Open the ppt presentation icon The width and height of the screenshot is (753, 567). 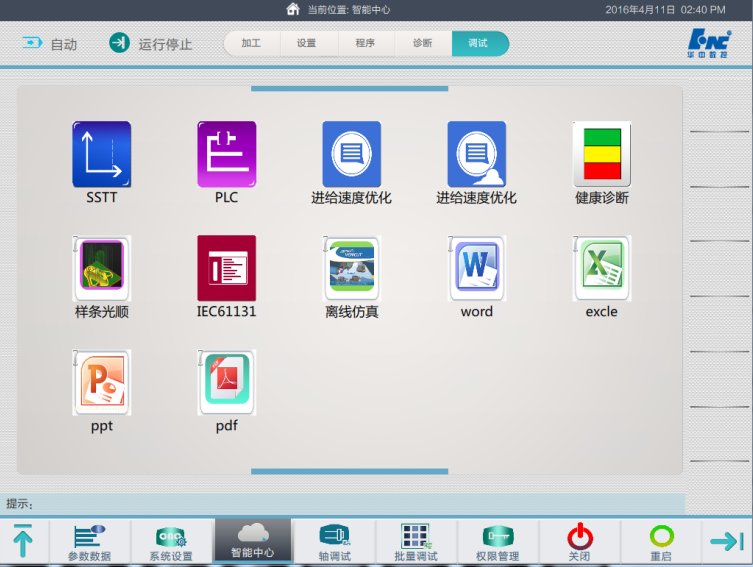coord(101,383)
